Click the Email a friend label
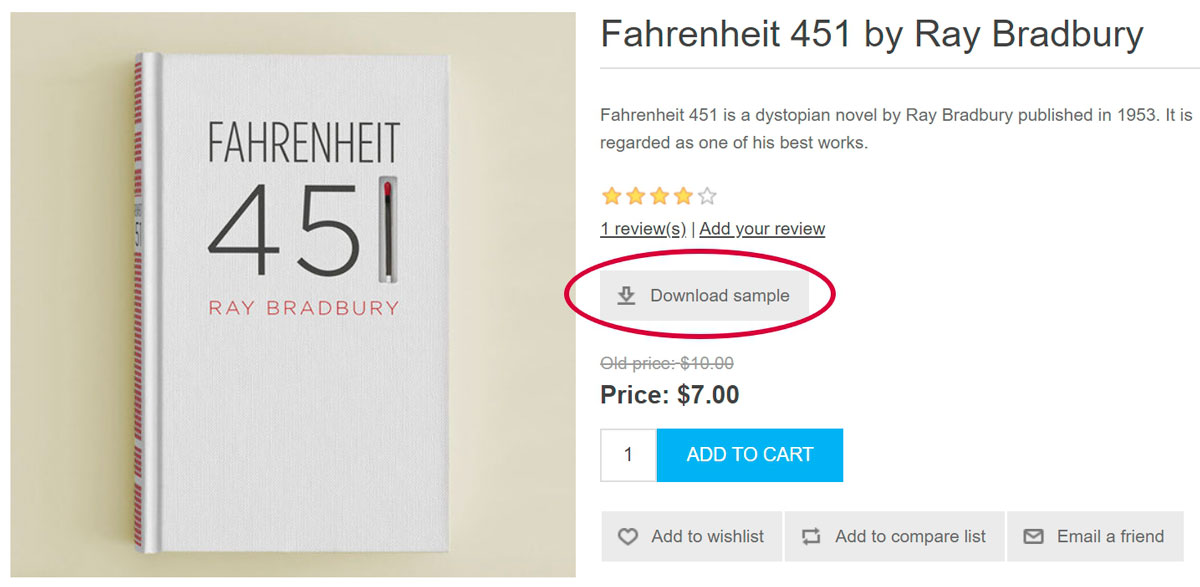 (1110, 537)
